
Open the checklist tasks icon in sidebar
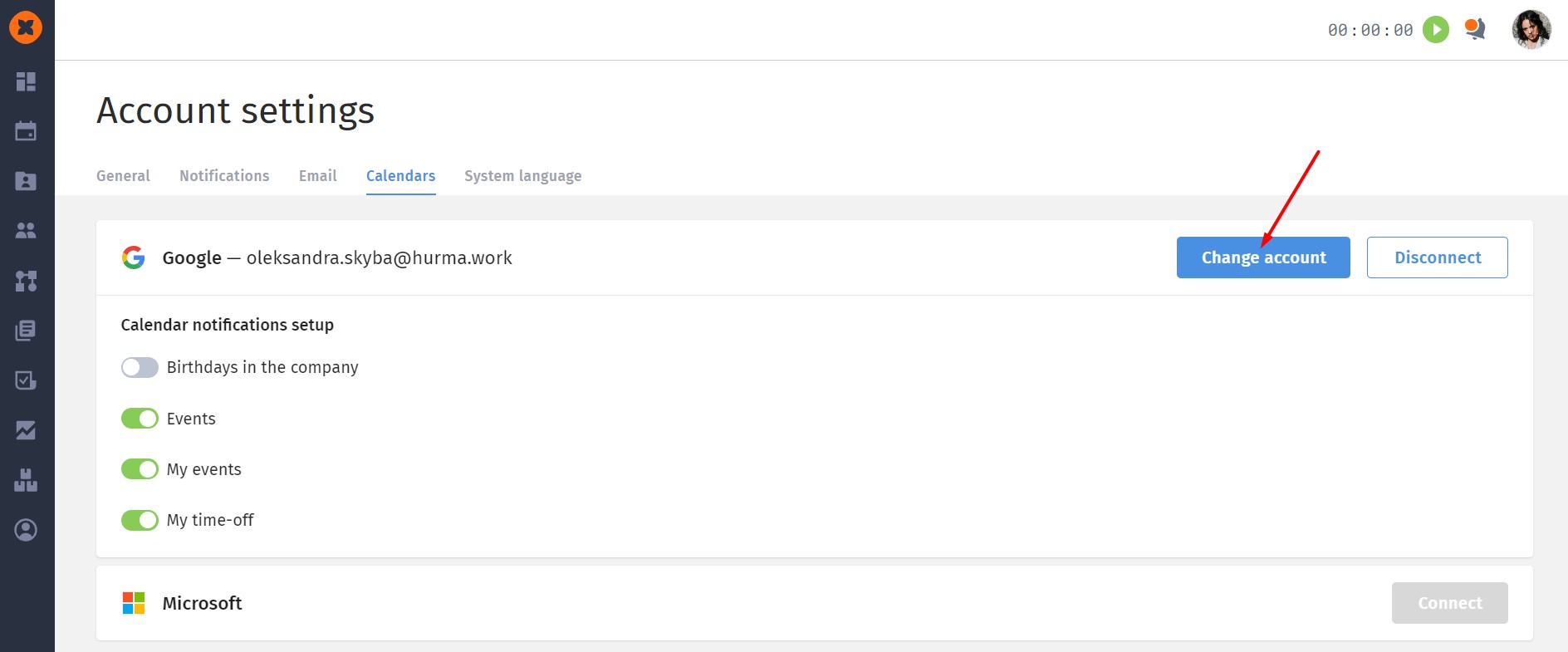point(26,380)
